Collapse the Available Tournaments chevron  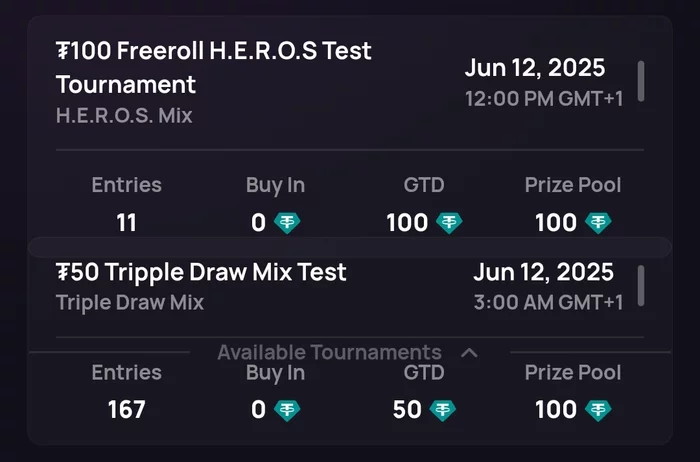pos(469,353)
